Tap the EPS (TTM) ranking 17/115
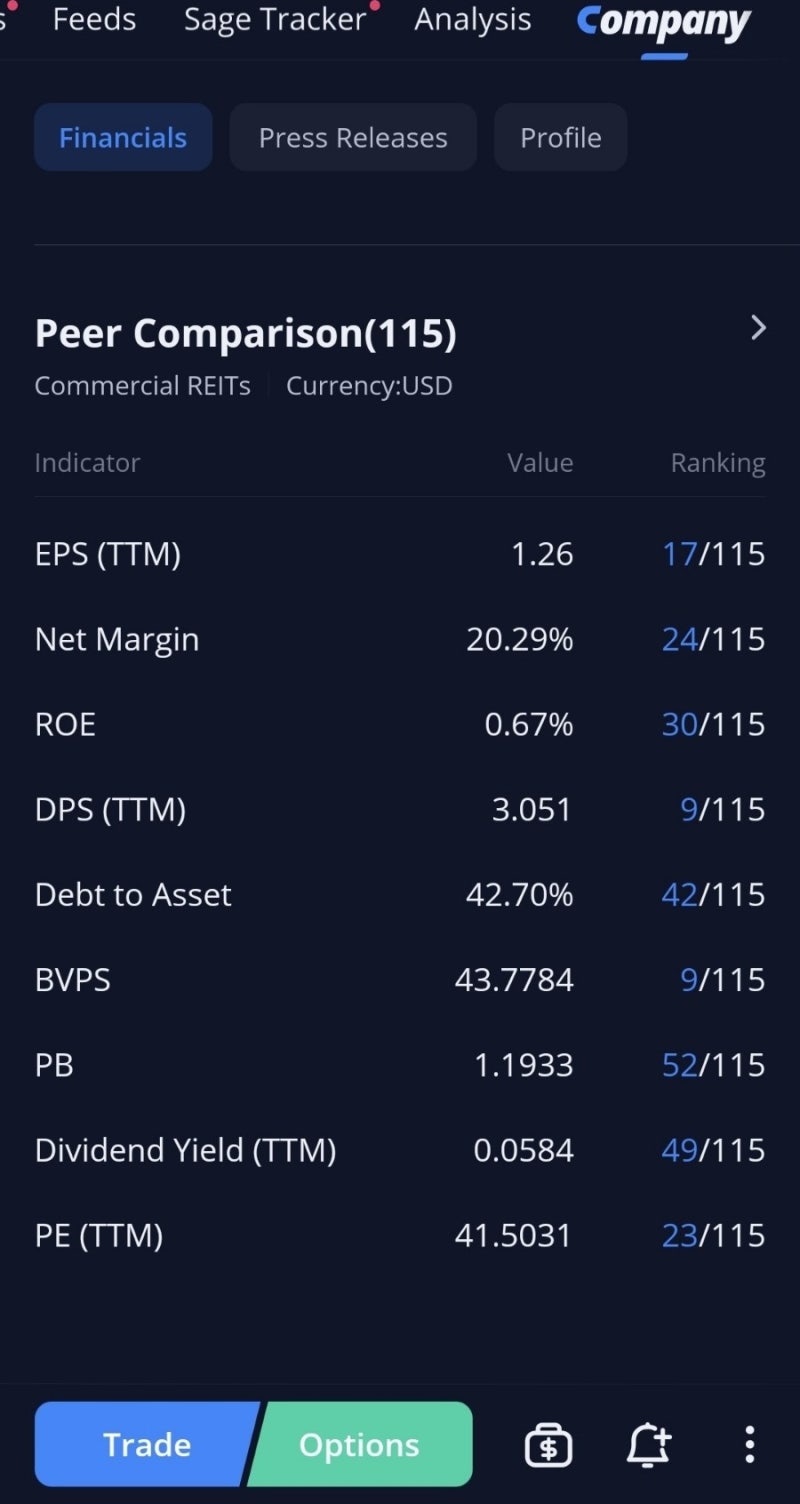This screenshot has height=1504, width=800. pyautogui.click(x=713, y=554)
